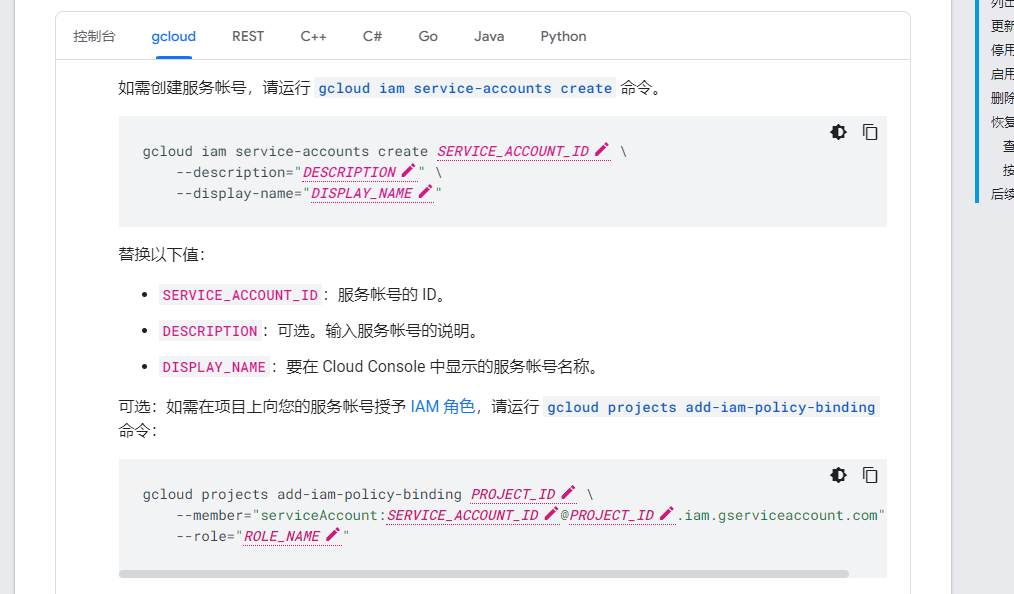Switch to the 控制台 tab
The height and width of the screenshot is (594, 1014).
pos(94,36)
